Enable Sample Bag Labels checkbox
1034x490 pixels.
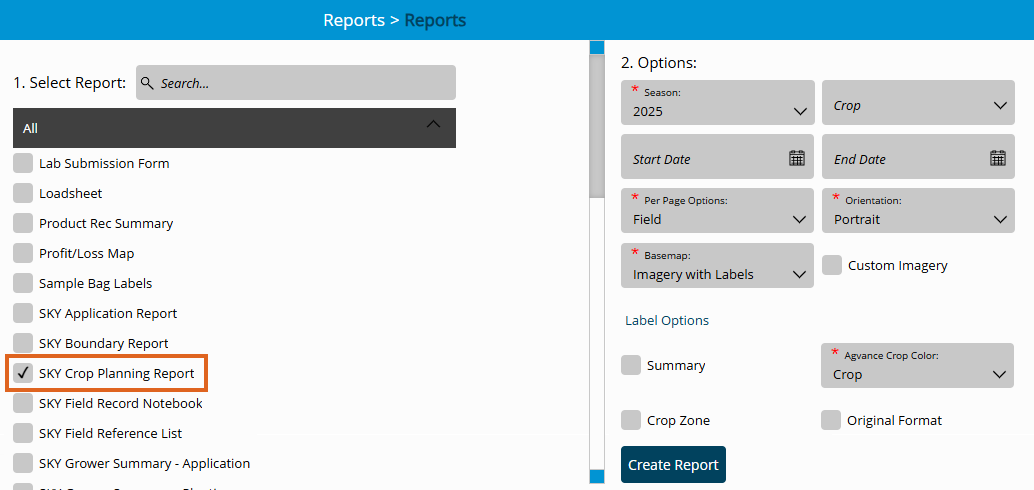click(23, 283)
